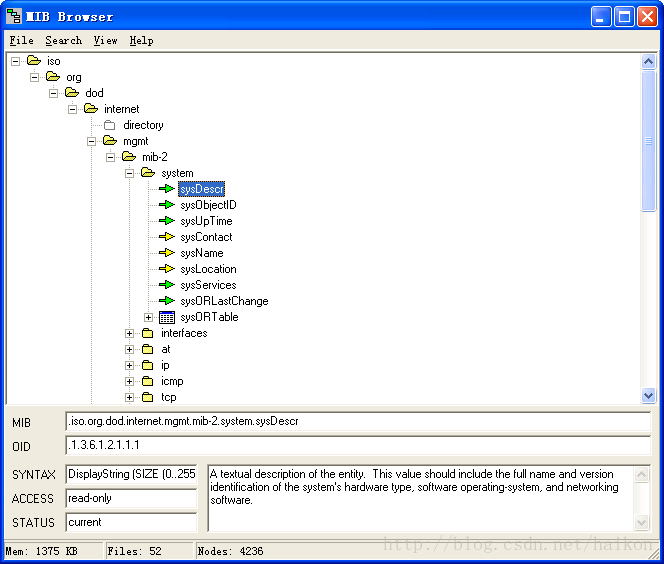This screenshot has height=564, width=664.
Task: Click the green arrow beside sysDescr
Action: [x=167, y=189]
